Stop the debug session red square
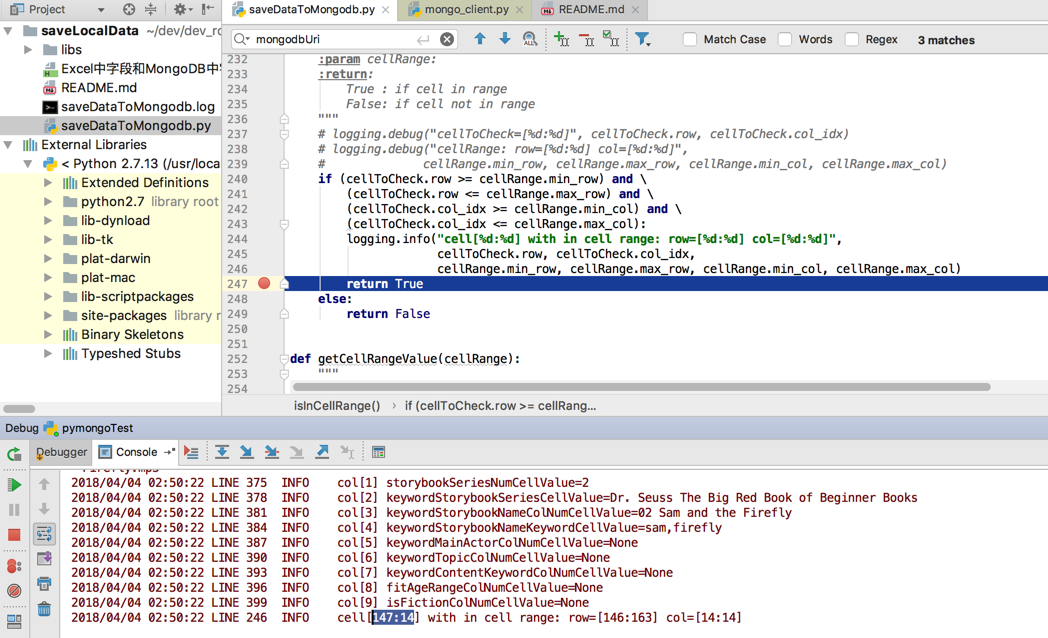Image resolution: width=1048 pixels, height=638 pixels. pos(14,535)
